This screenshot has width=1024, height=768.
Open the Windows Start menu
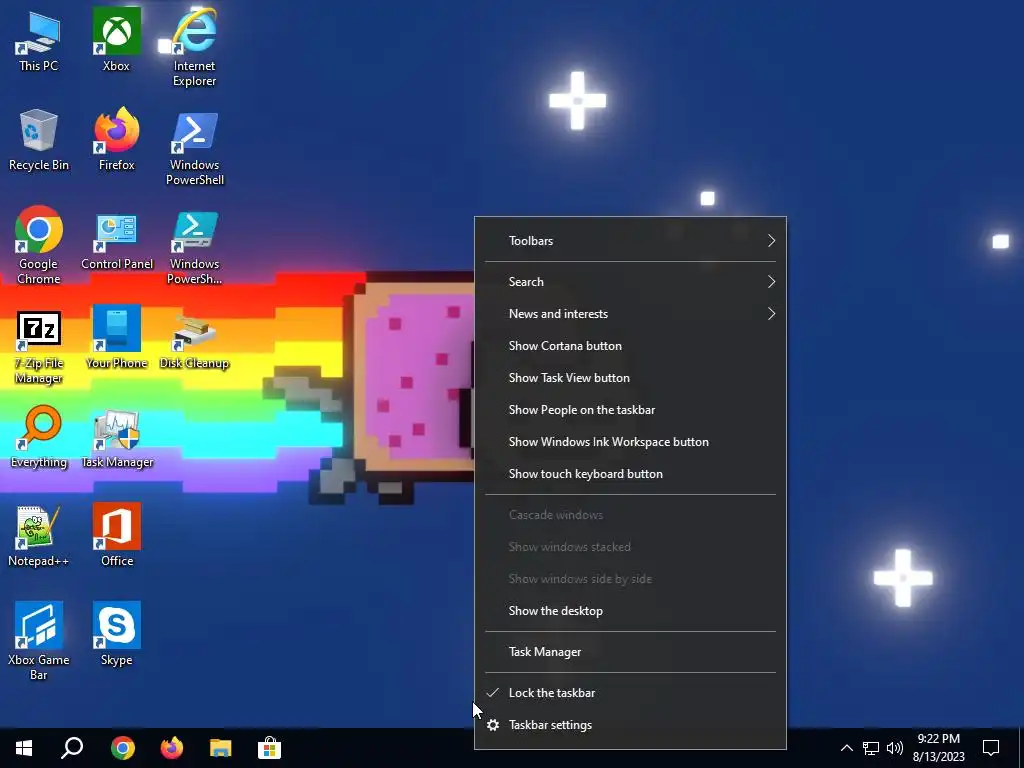pos(24,748)
